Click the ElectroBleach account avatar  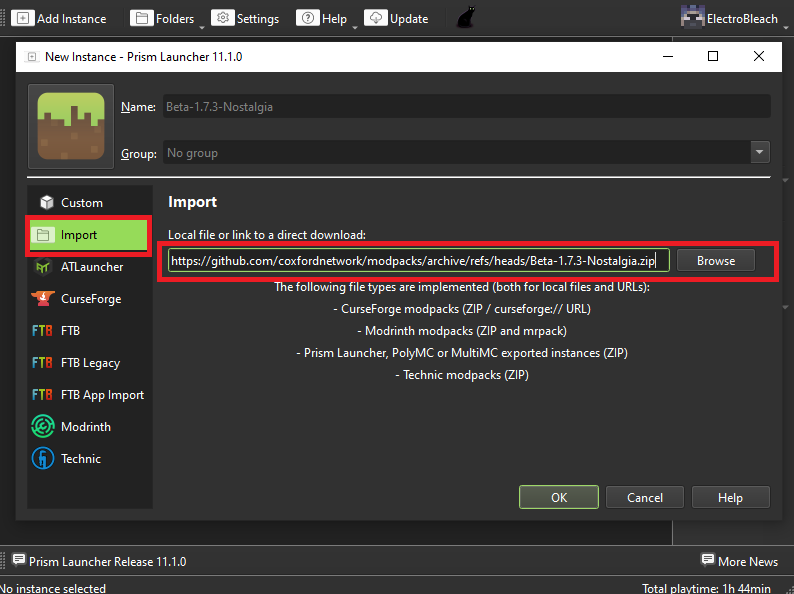coord(692,18)
